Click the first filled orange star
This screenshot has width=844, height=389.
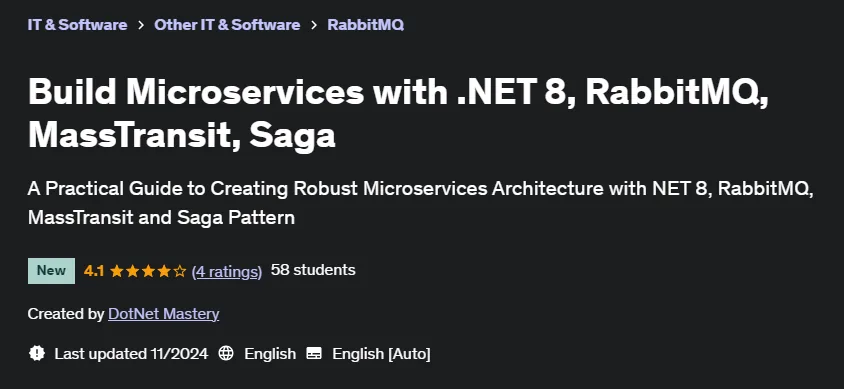(117, 271)
